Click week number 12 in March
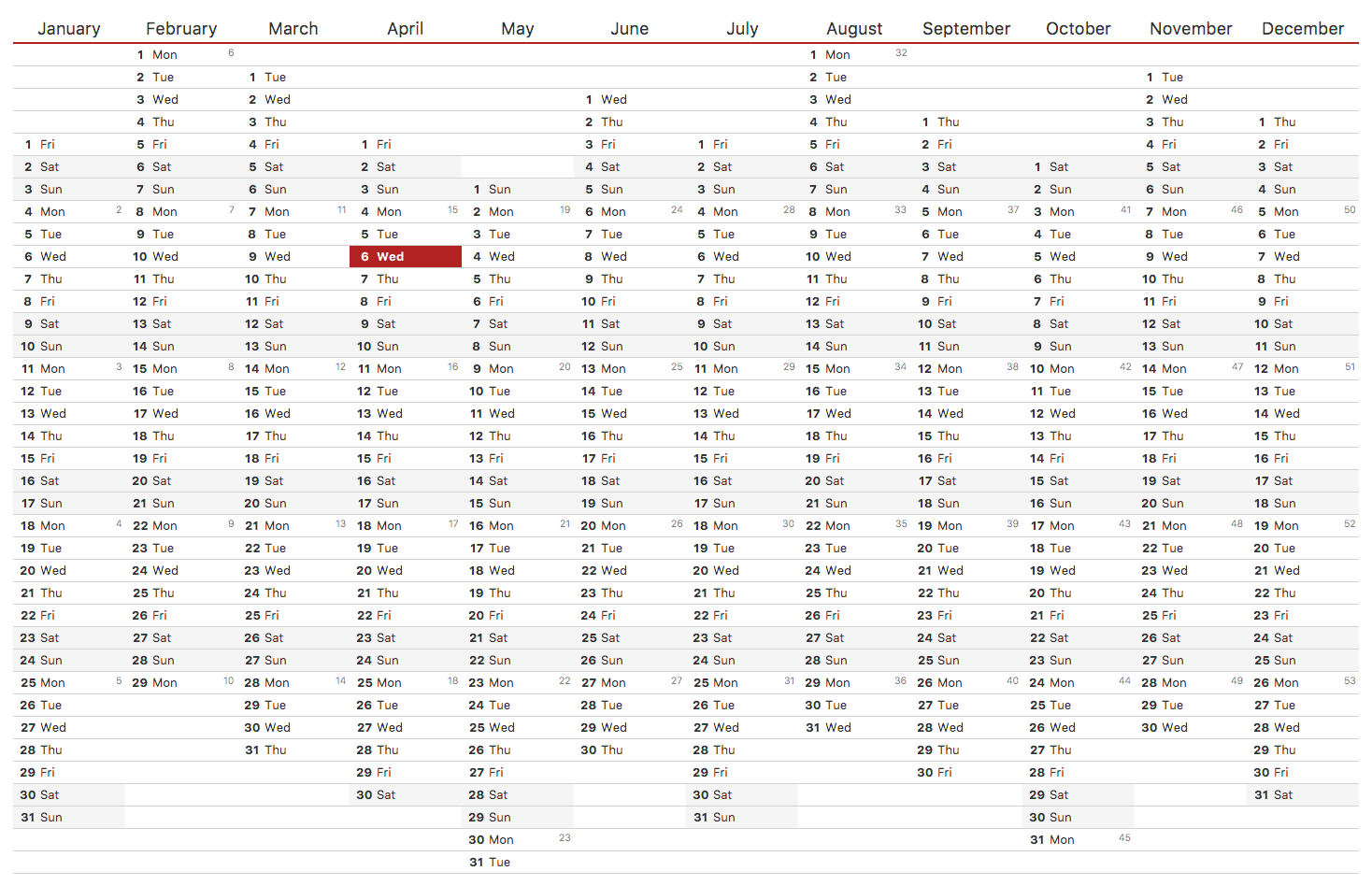The image size is (1372, 885). (340, 366)
